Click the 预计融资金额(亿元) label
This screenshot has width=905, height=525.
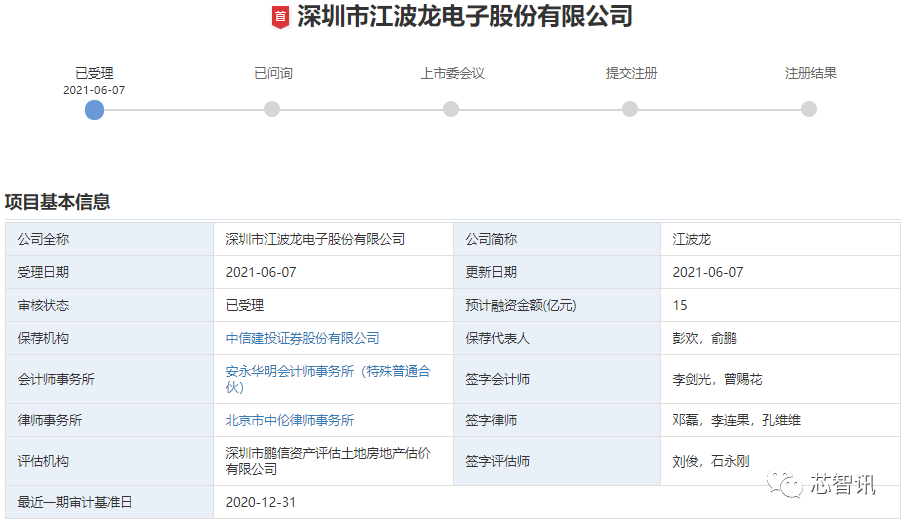click(x=521, y=305)
